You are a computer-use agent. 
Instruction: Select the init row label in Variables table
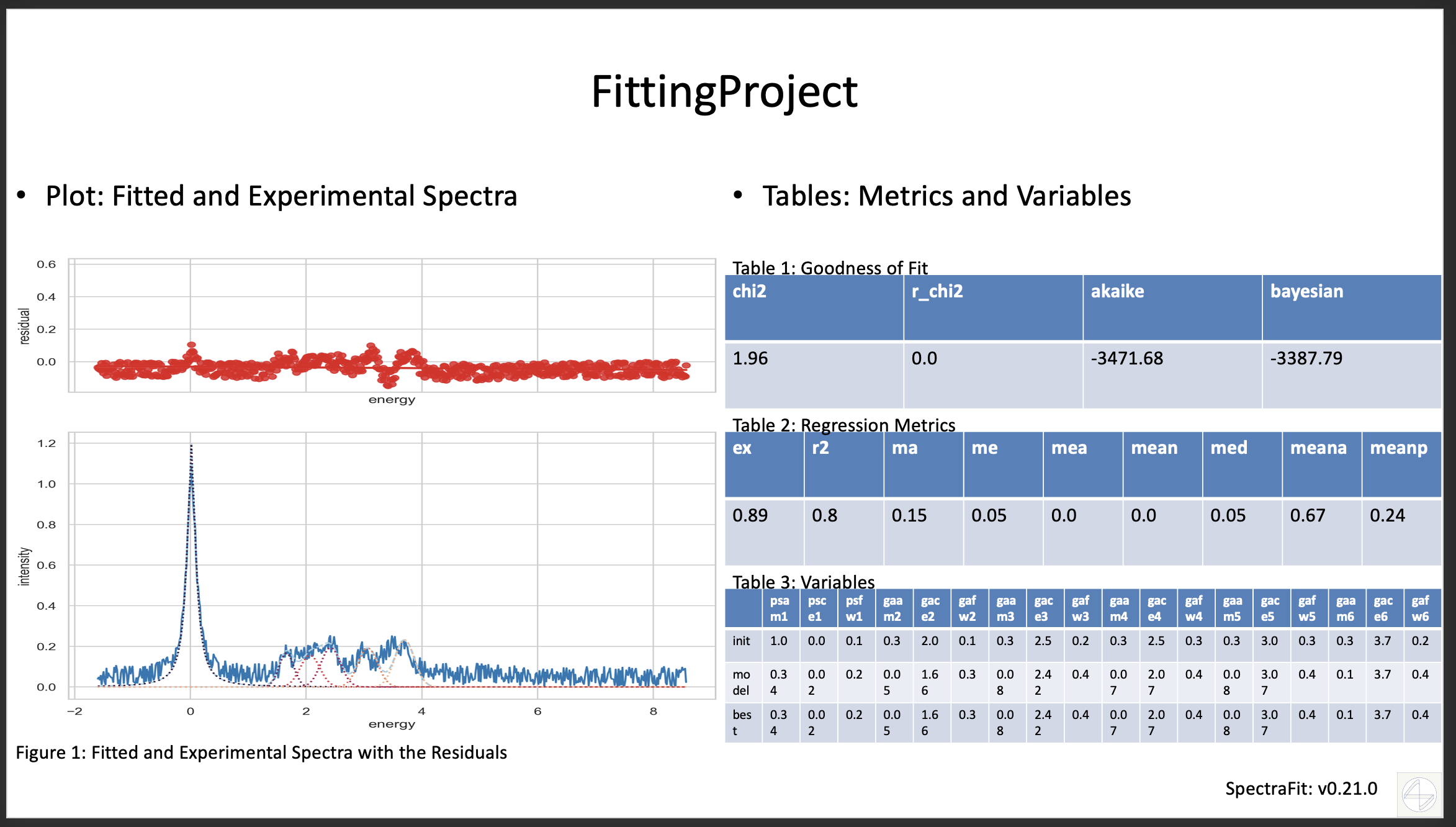742,641
